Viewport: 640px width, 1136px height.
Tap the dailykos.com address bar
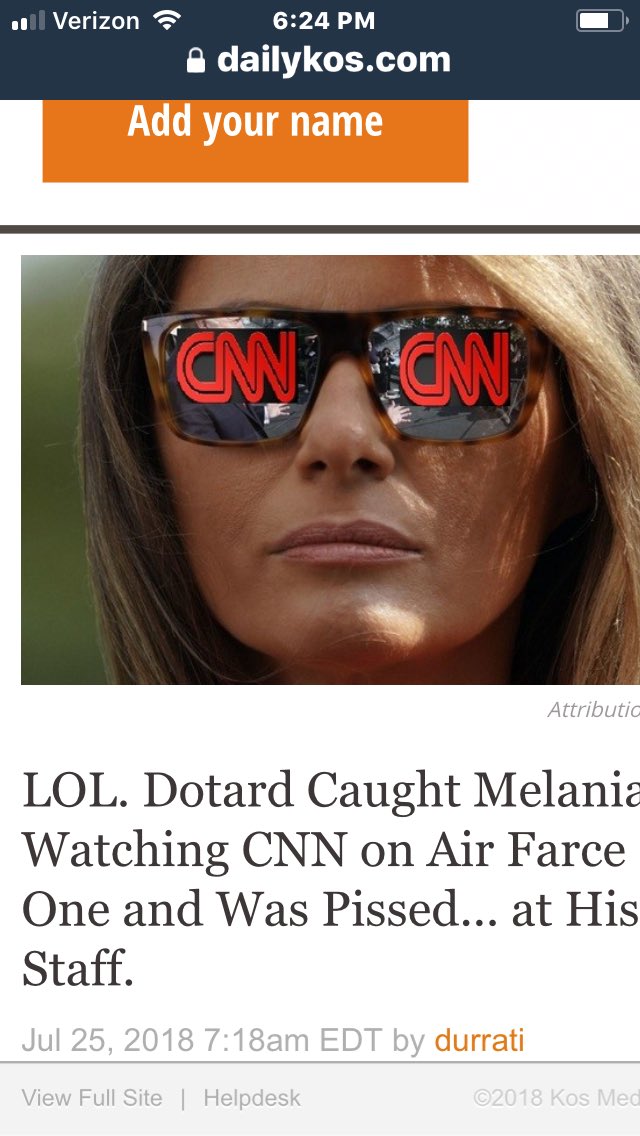[319, 60]
